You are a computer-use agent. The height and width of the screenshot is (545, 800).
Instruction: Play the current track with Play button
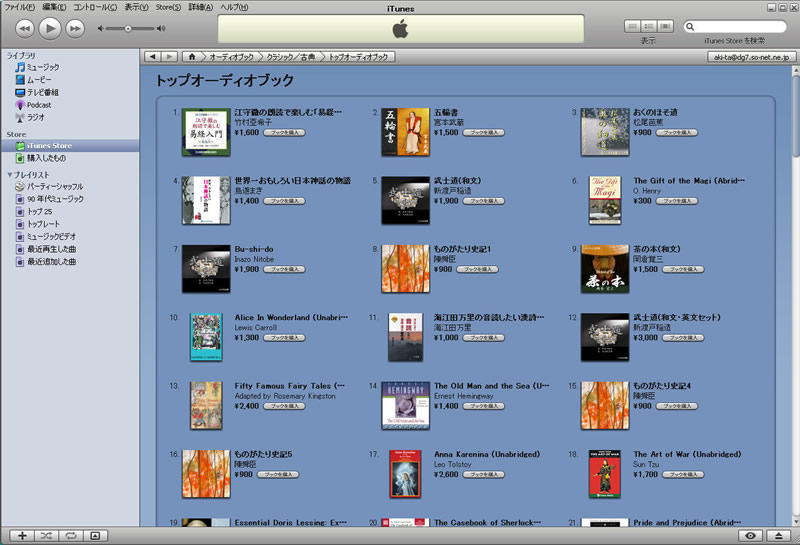coord(50,28)
